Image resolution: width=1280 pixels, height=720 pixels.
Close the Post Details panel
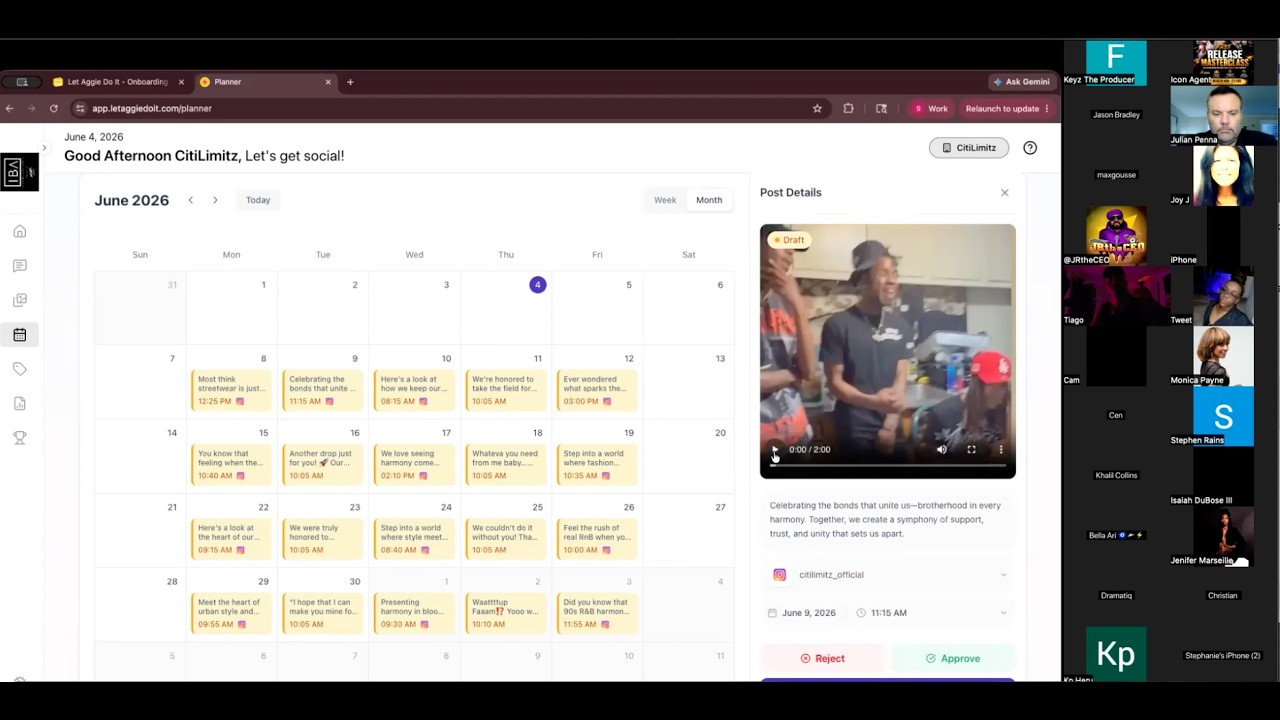coord(1005,193)
